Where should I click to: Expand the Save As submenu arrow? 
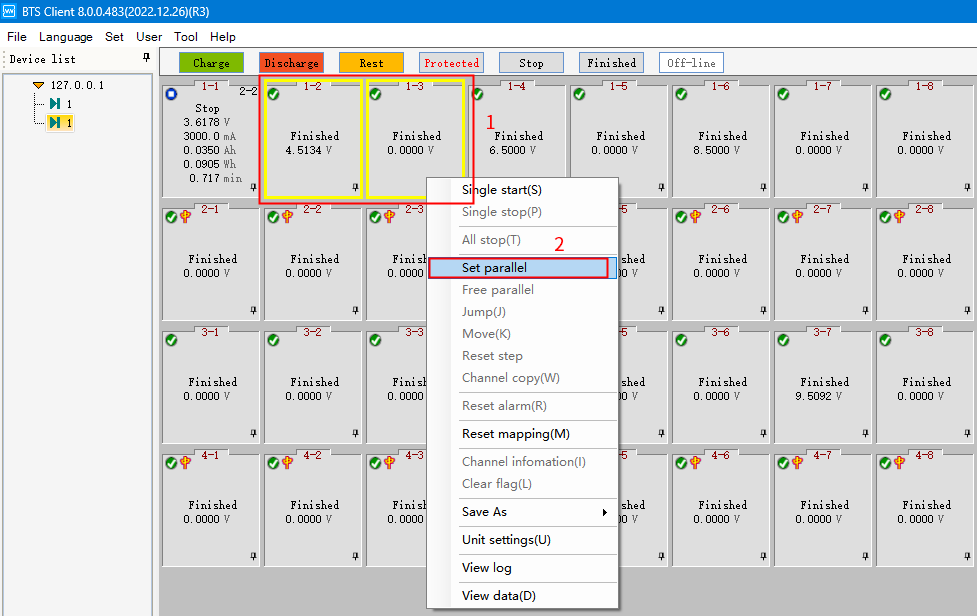click(604, 513)
